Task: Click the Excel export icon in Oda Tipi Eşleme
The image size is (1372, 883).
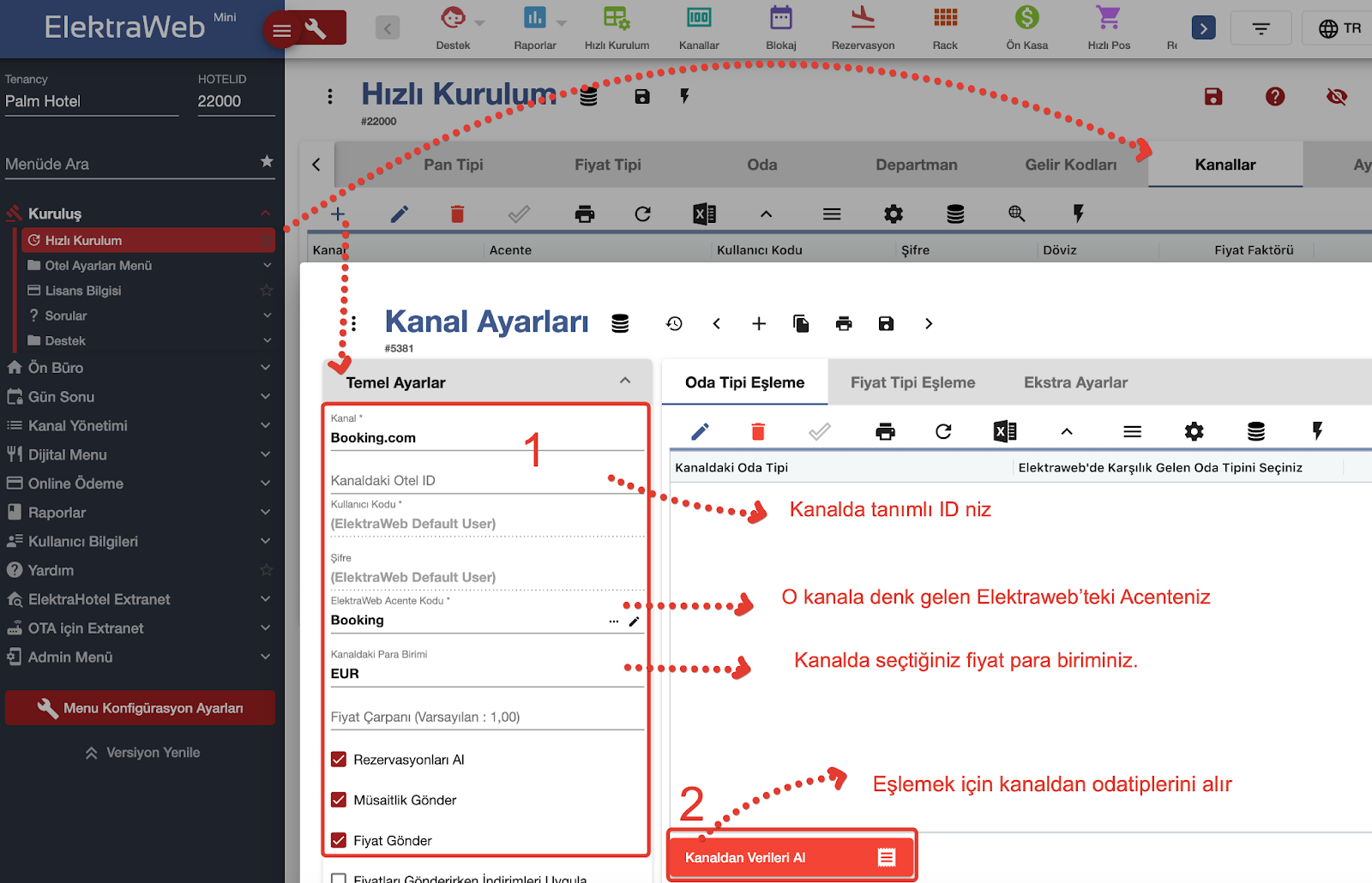Action: pyautogui.click(x=1005, y=431)
